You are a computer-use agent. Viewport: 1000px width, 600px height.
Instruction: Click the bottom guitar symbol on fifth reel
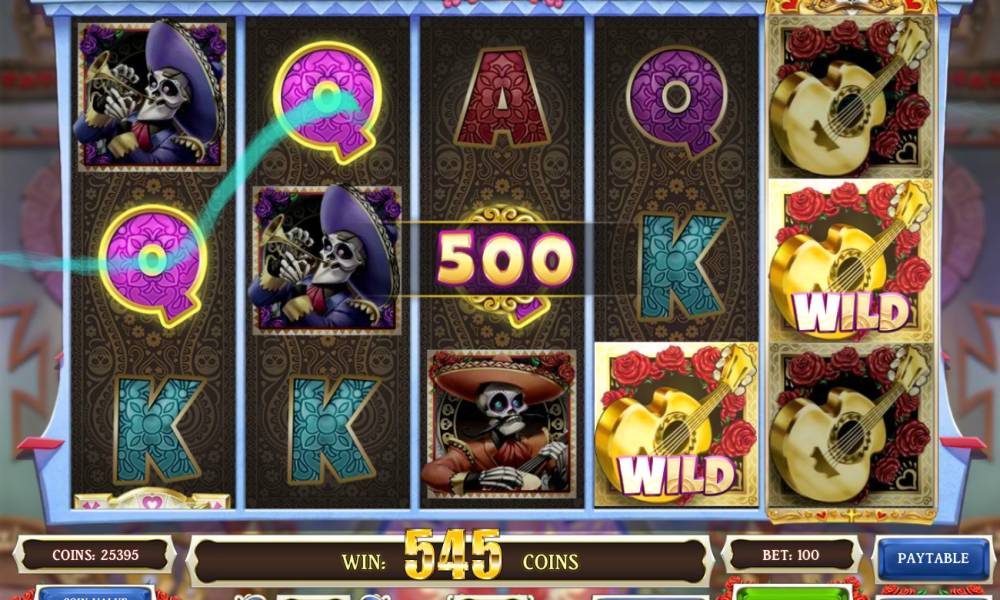(x=851, y=426)
